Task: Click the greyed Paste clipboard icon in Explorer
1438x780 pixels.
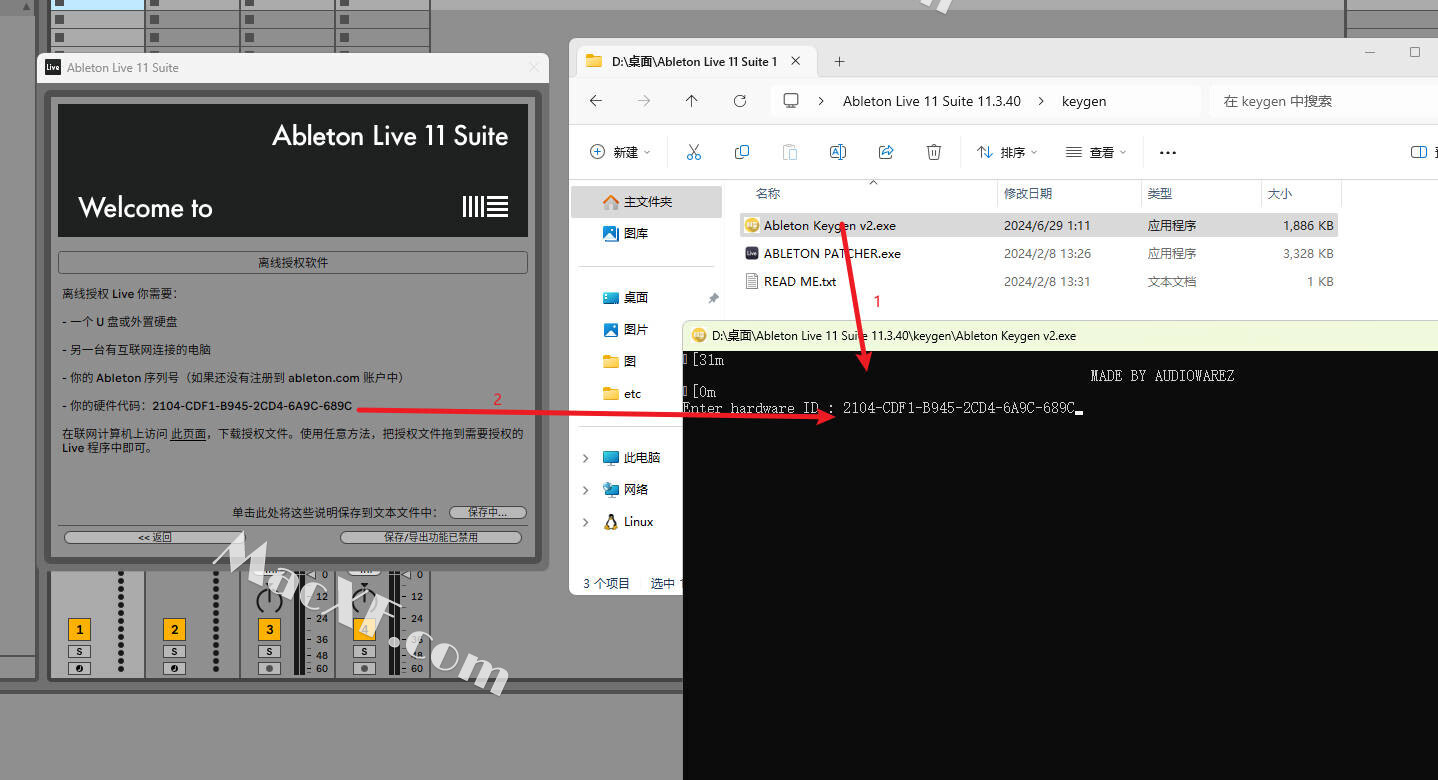Action: click(x=789, y=152)
